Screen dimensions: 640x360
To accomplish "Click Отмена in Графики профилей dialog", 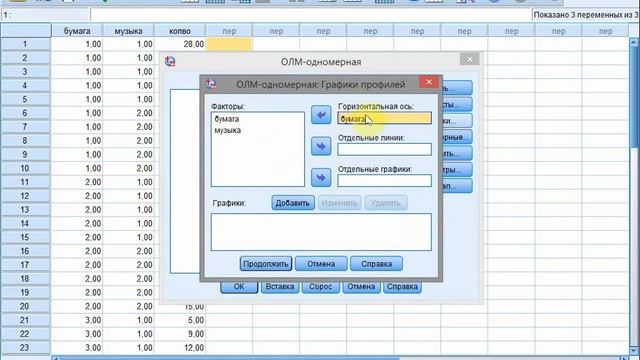I will (321, 264).
